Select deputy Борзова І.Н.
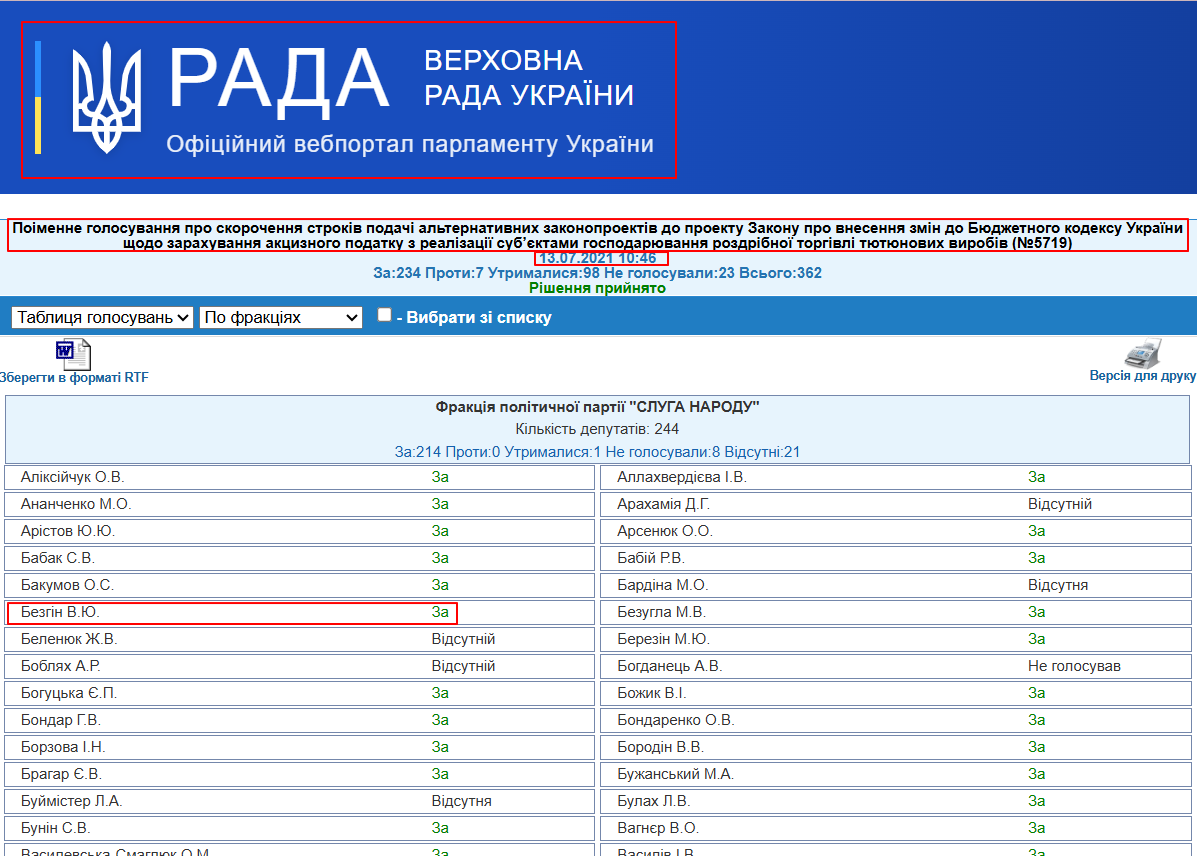The width and height of the screenshot is (1197, 856). pos(63,747)
